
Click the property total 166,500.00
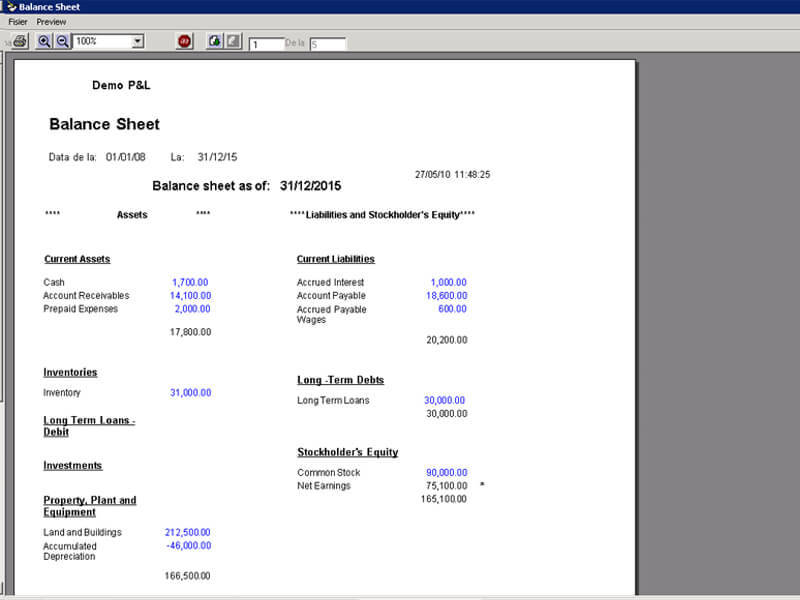(x=187, y=576)
